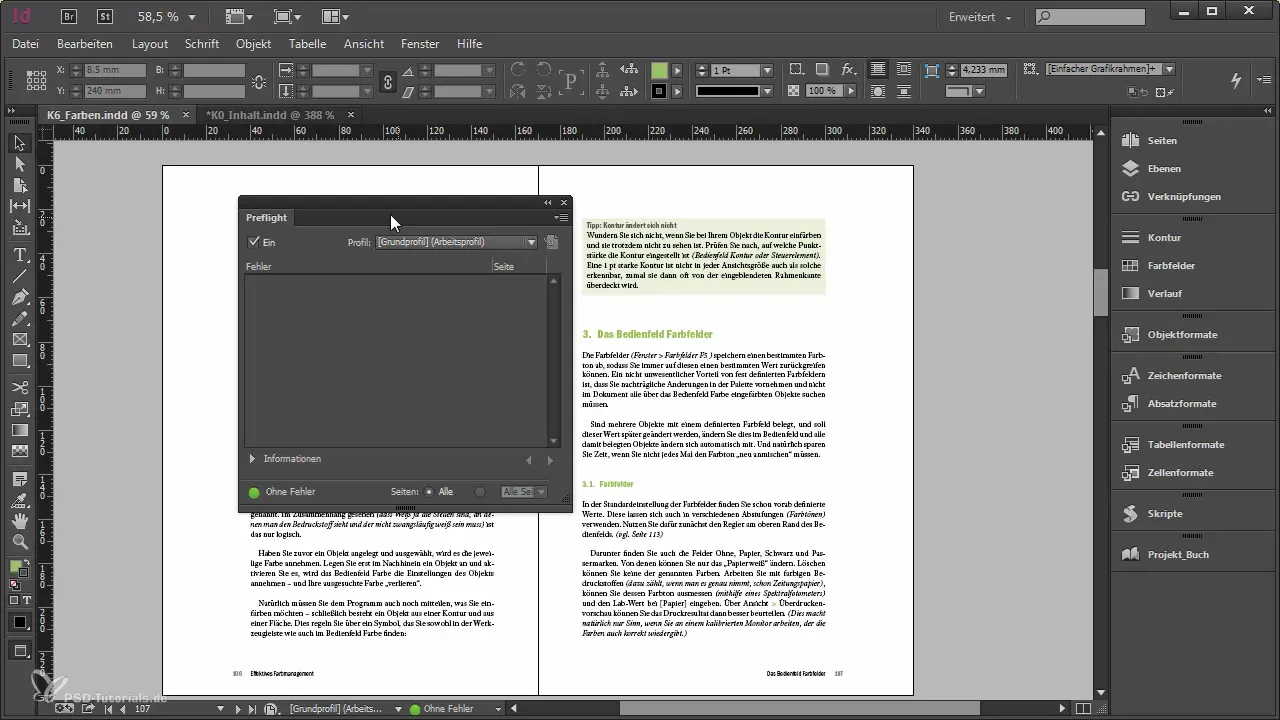1280x720 pixels.
Task: Select the Selection tool (black arrow)
Action: [20, 143]
